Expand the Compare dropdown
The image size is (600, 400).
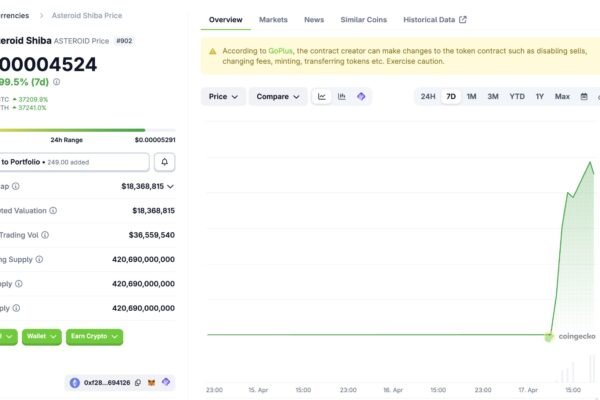pos(278,96)
